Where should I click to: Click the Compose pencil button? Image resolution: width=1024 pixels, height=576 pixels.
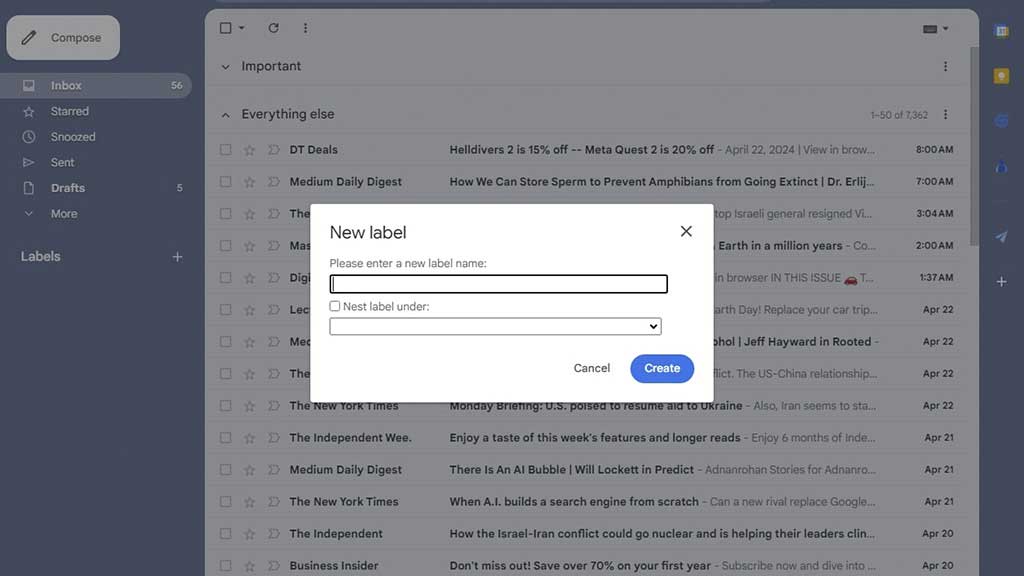tap(63, 38)
